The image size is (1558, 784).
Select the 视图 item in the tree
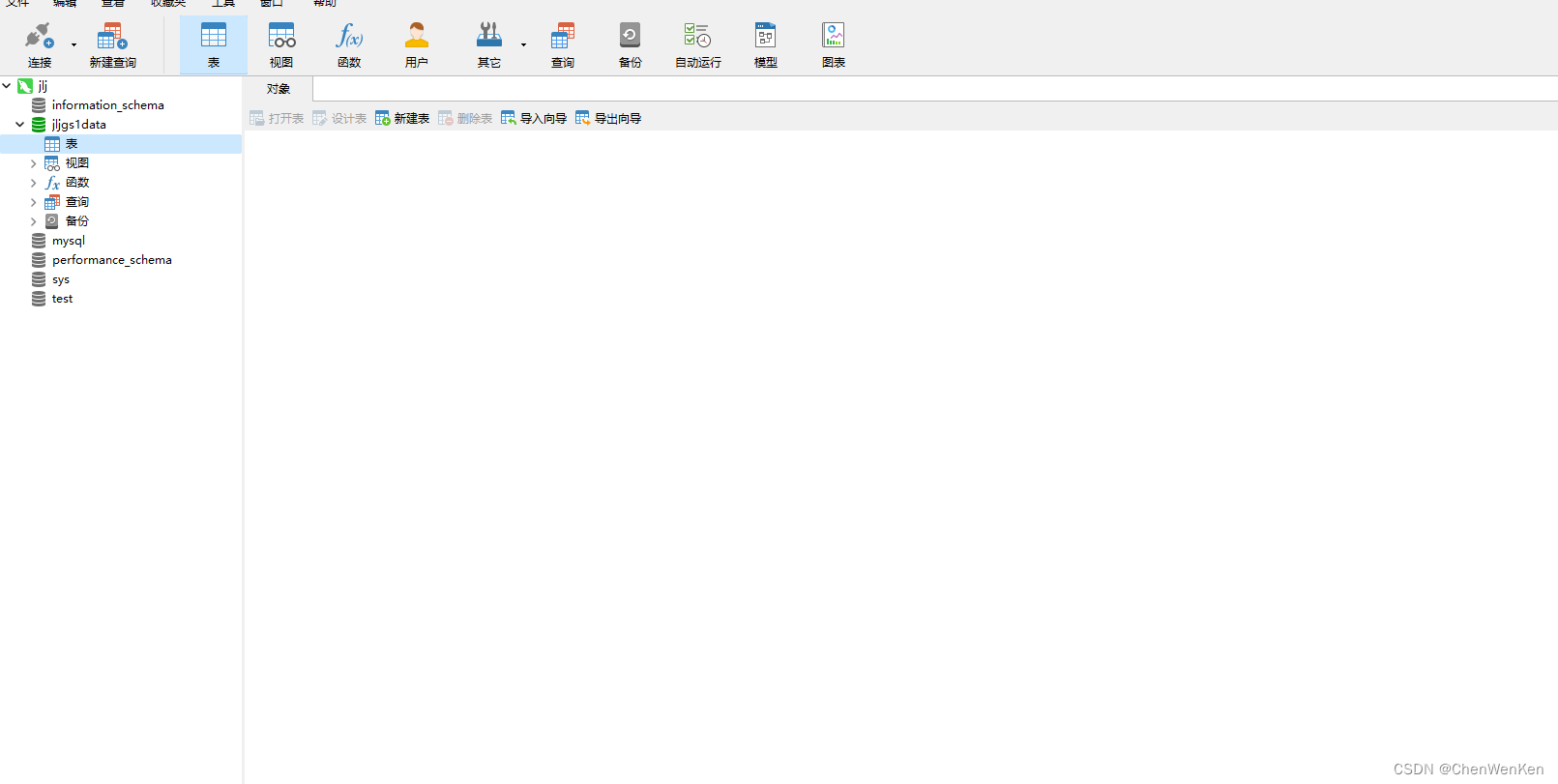point(77,163)
